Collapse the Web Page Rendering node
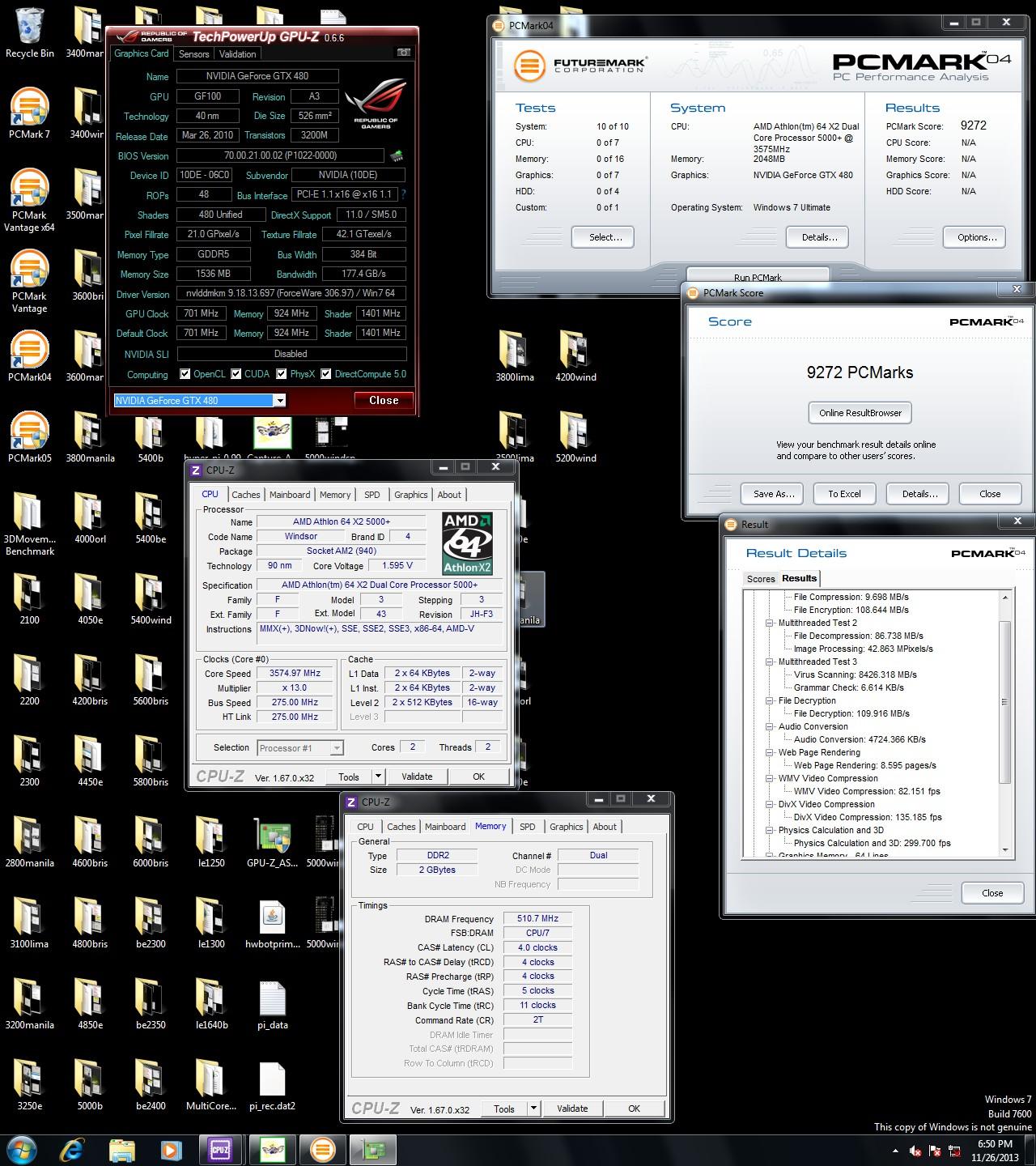 click(770, 752)
